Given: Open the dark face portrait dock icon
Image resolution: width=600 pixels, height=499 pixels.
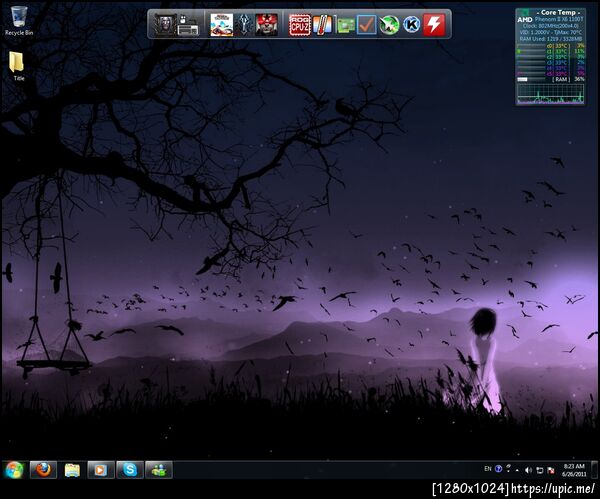Looking at the screenshot, I should (165, 25).
